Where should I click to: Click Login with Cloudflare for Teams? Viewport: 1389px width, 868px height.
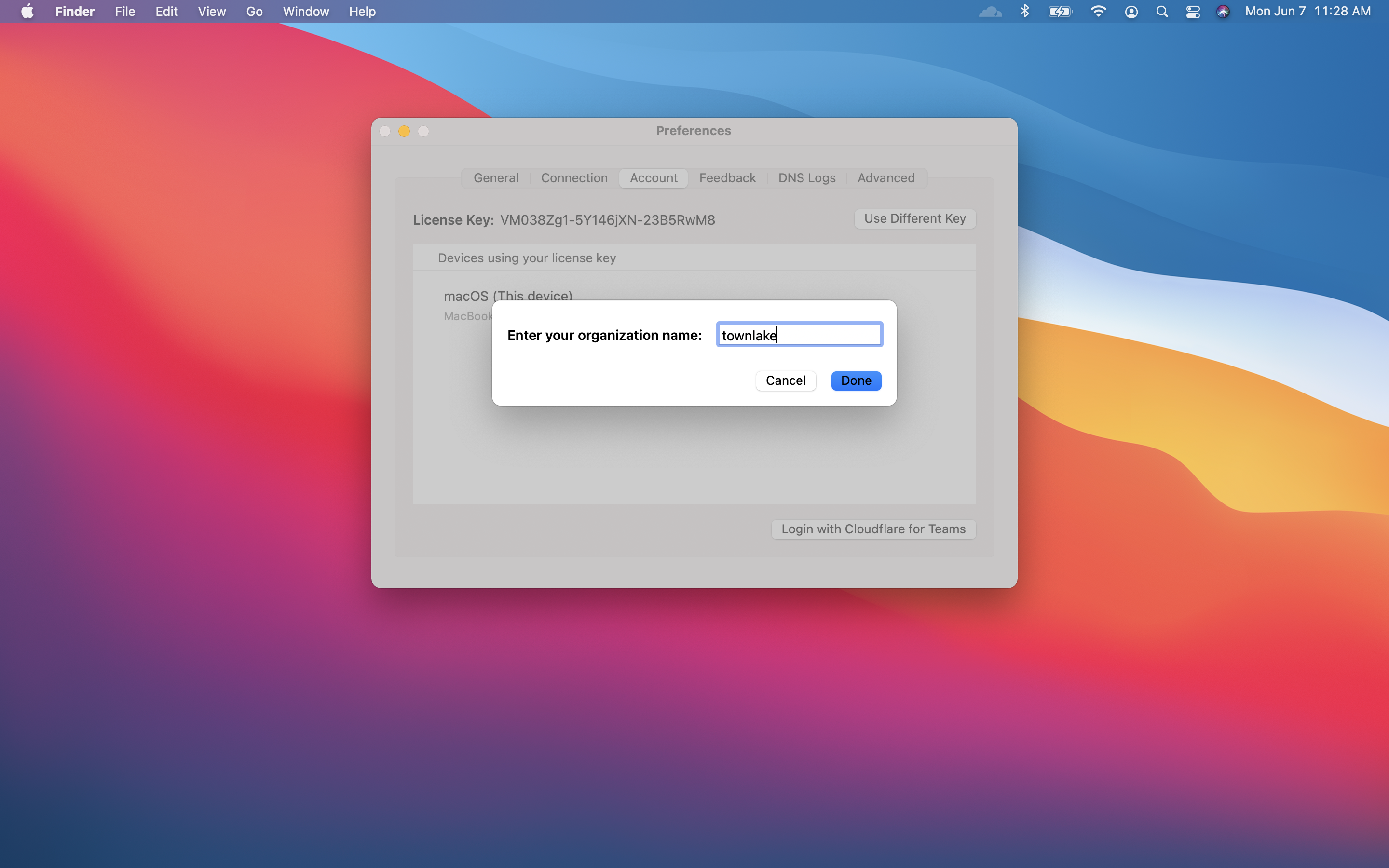pyautogui.click(x=873, y=529)
